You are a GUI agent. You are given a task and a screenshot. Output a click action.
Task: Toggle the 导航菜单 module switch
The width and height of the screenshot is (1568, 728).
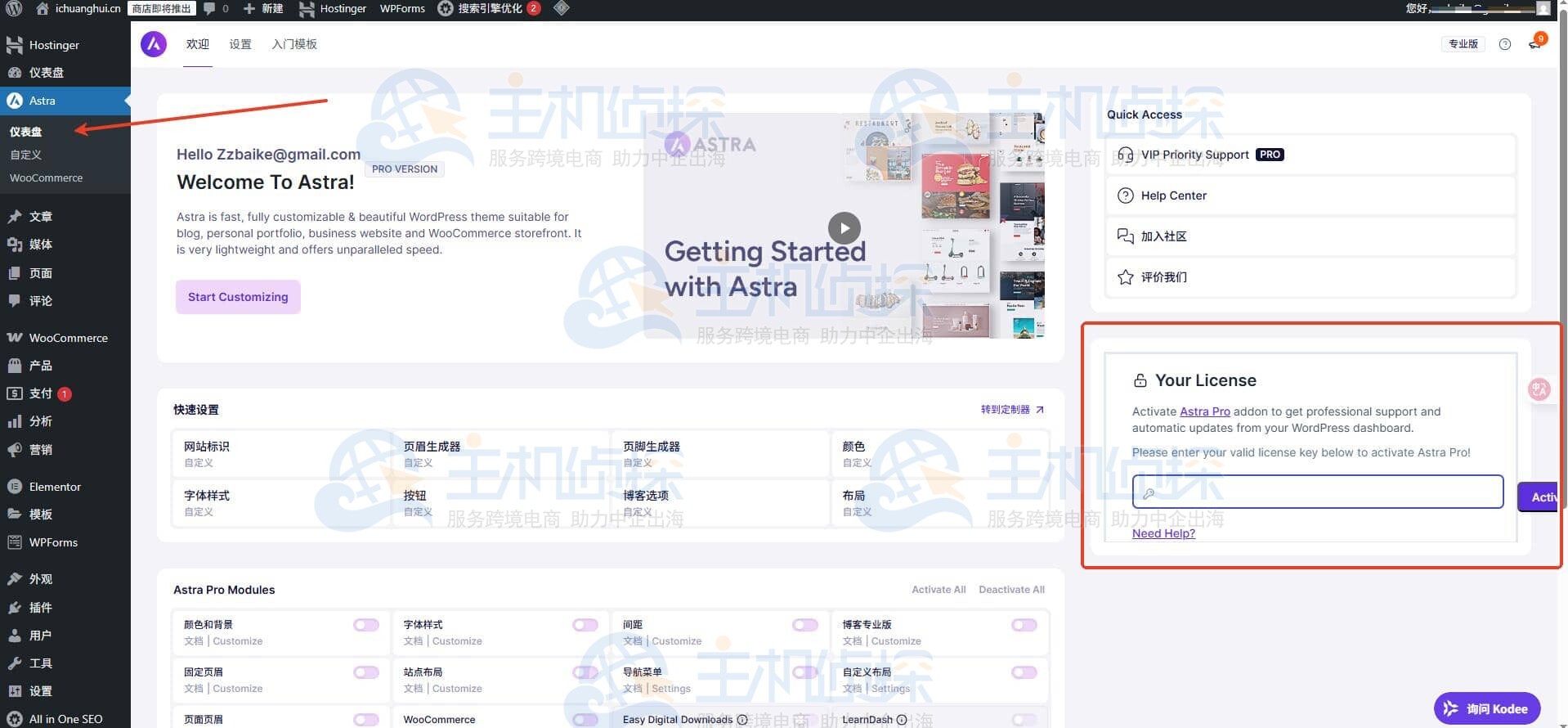805,672
